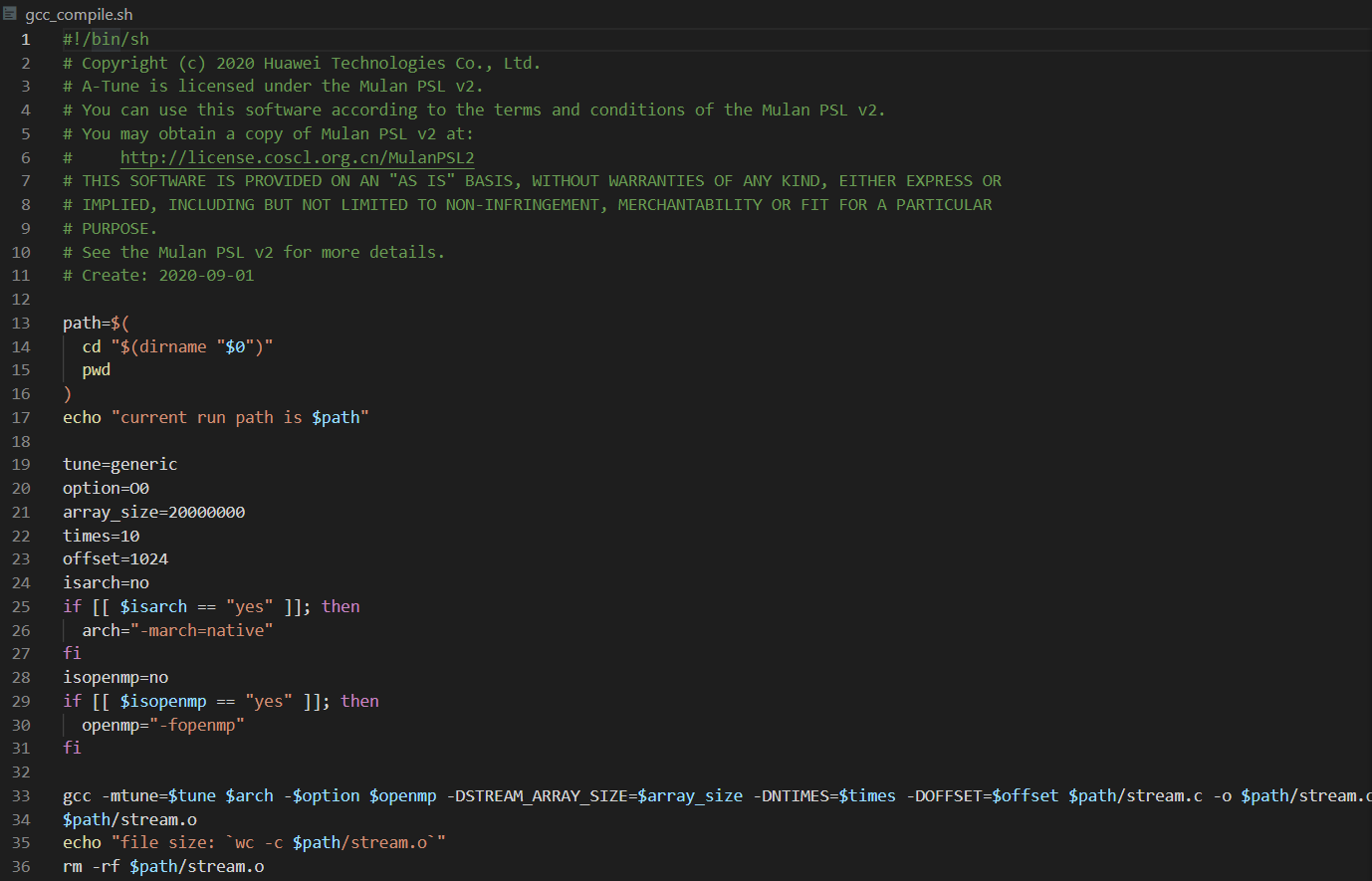Click the "array_size=20000000" line
The width and height of the screenshot is (1372, 881).
pyautogui.click(x=153, y=513)
